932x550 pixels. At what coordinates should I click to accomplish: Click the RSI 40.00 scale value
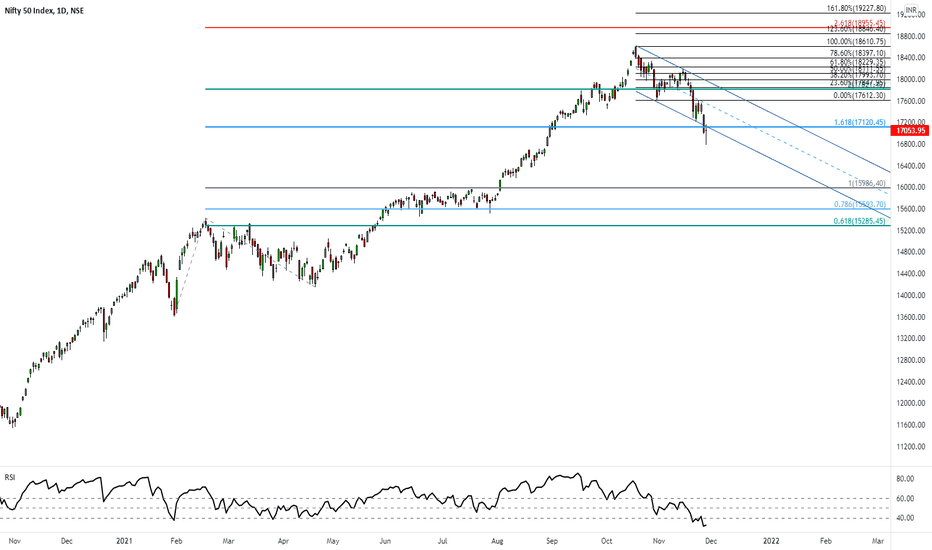(x=905, y=518)
